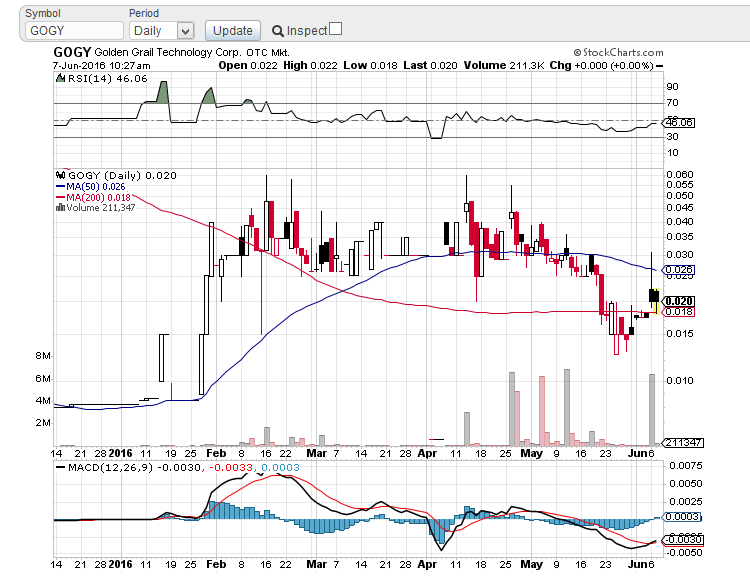Click the volume tag 211347

(x=683, y=443)
